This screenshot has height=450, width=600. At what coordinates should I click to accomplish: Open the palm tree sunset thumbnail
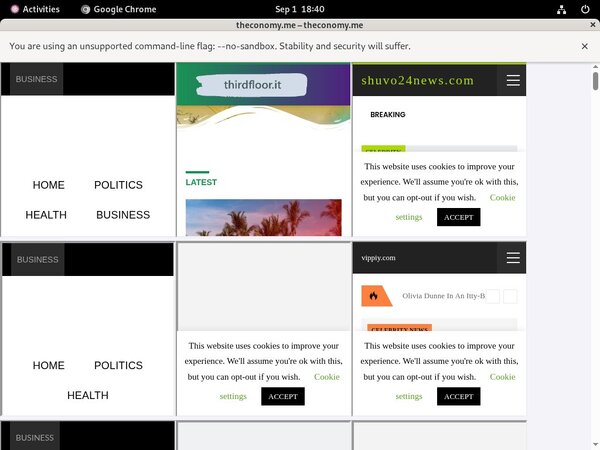(x=263, y=218)
